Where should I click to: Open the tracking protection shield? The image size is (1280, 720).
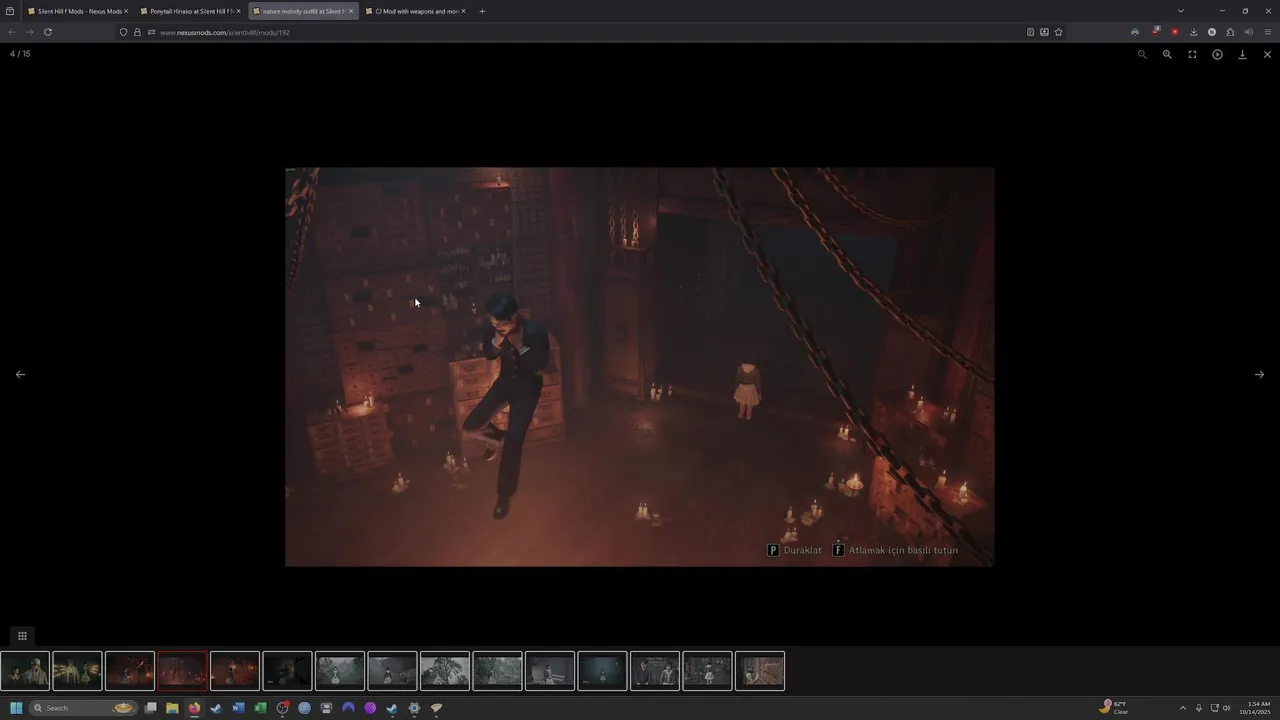(124, 32)
